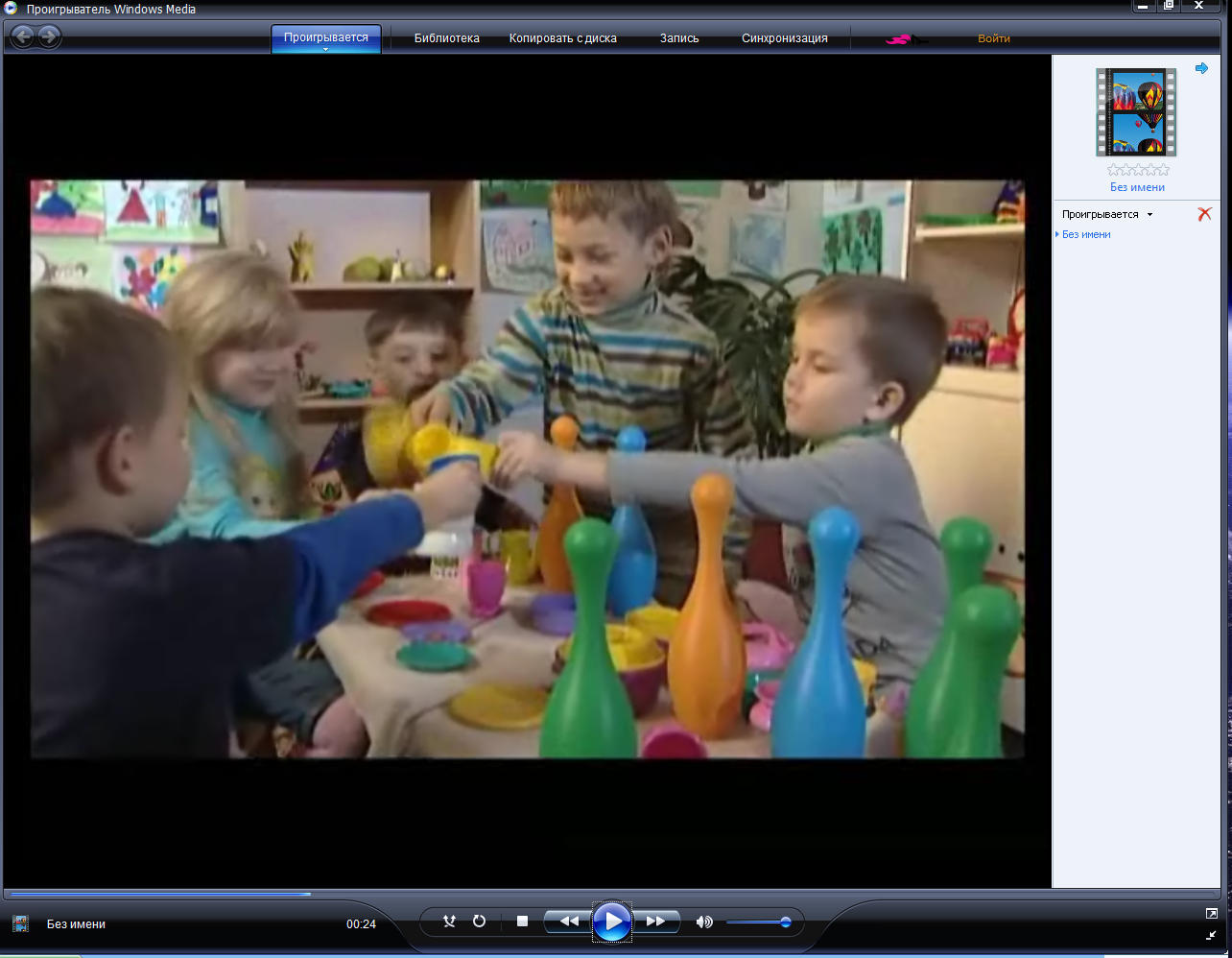Open the Копировать с диска tab
1232x958 pixels.
pos(563,38)
